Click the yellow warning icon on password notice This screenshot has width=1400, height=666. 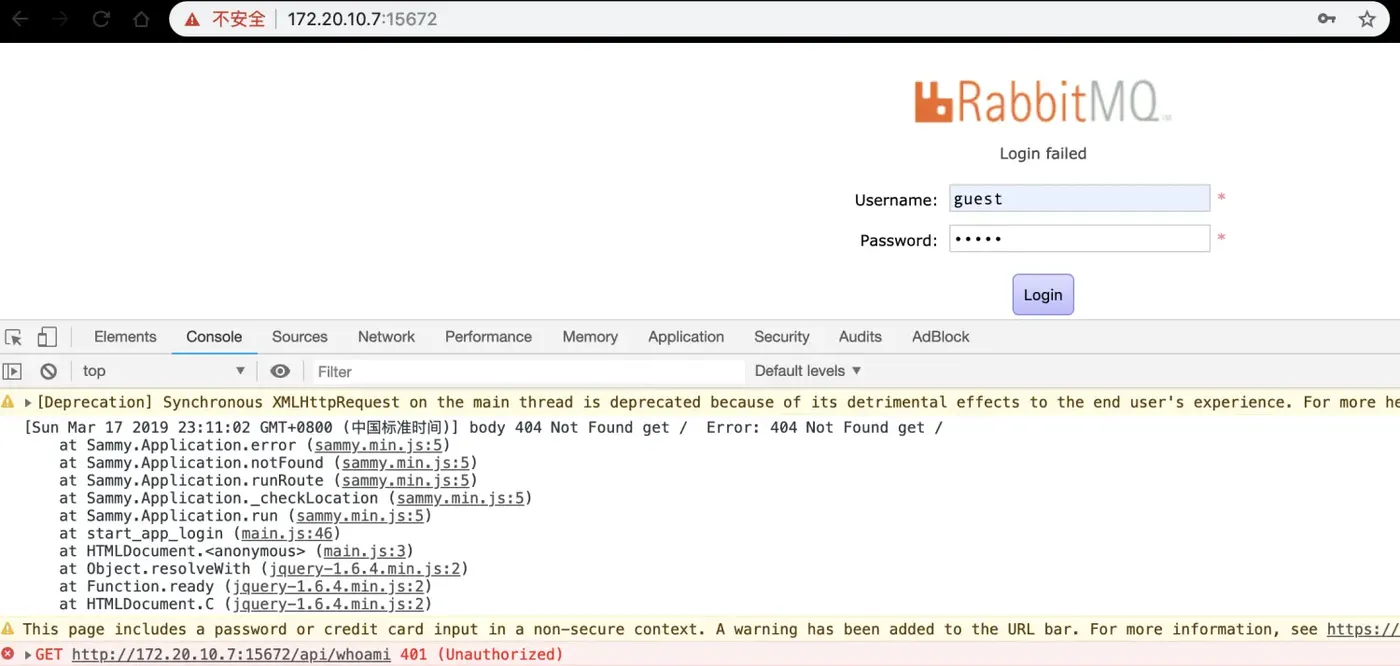click(8, 629)
